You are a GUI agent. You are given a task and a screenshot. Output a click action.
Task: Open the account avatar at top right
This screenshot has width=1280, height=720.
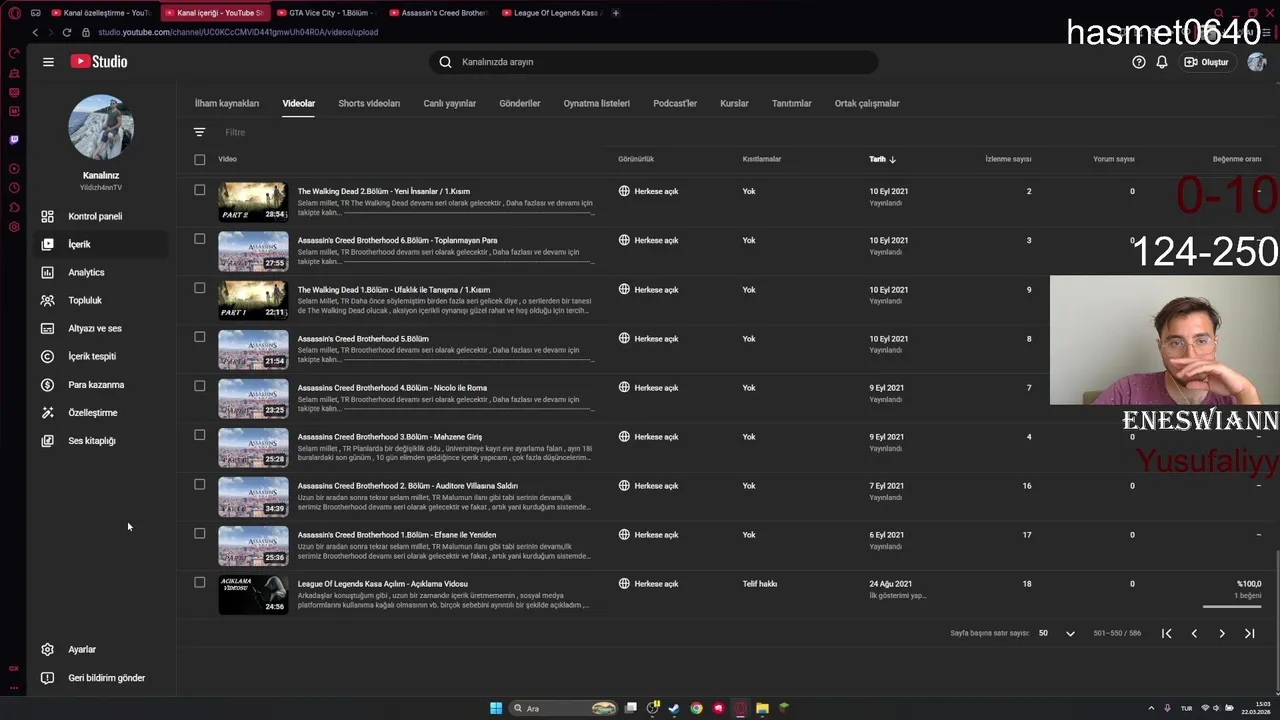1257,62
